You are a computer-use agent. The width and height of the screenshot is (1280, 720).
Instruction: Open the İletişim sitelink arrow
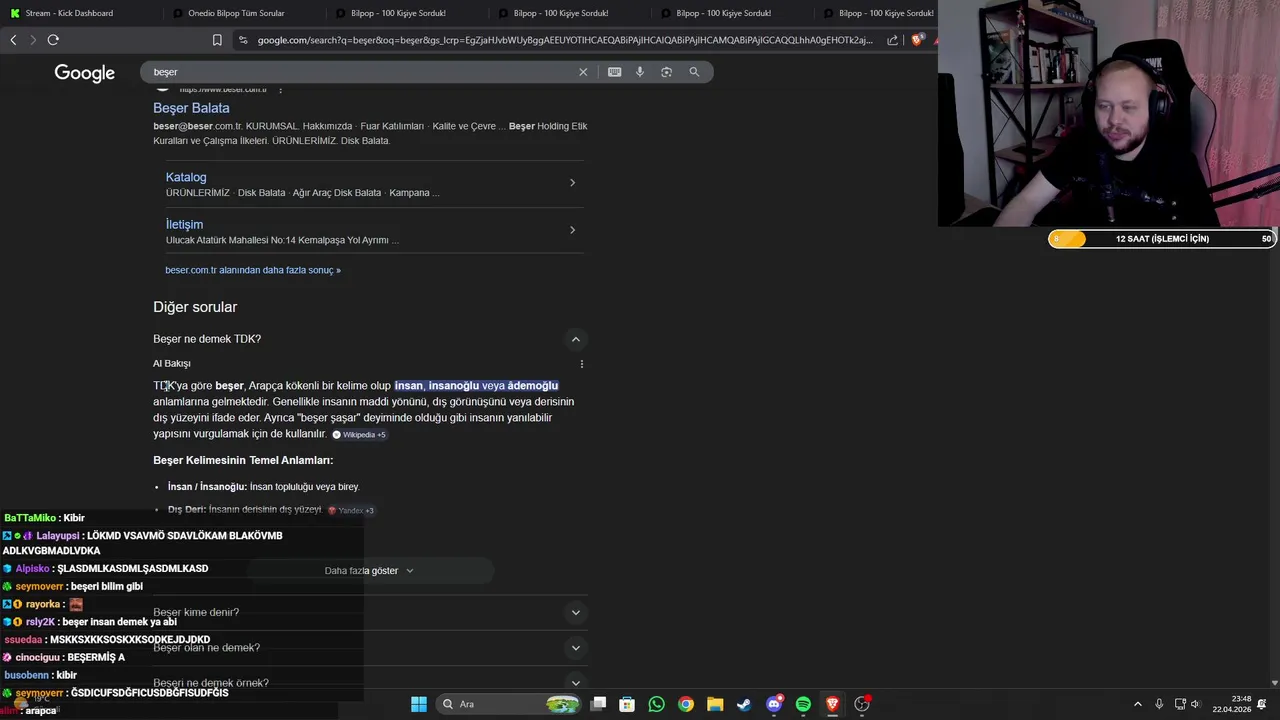tap(572, 230)
